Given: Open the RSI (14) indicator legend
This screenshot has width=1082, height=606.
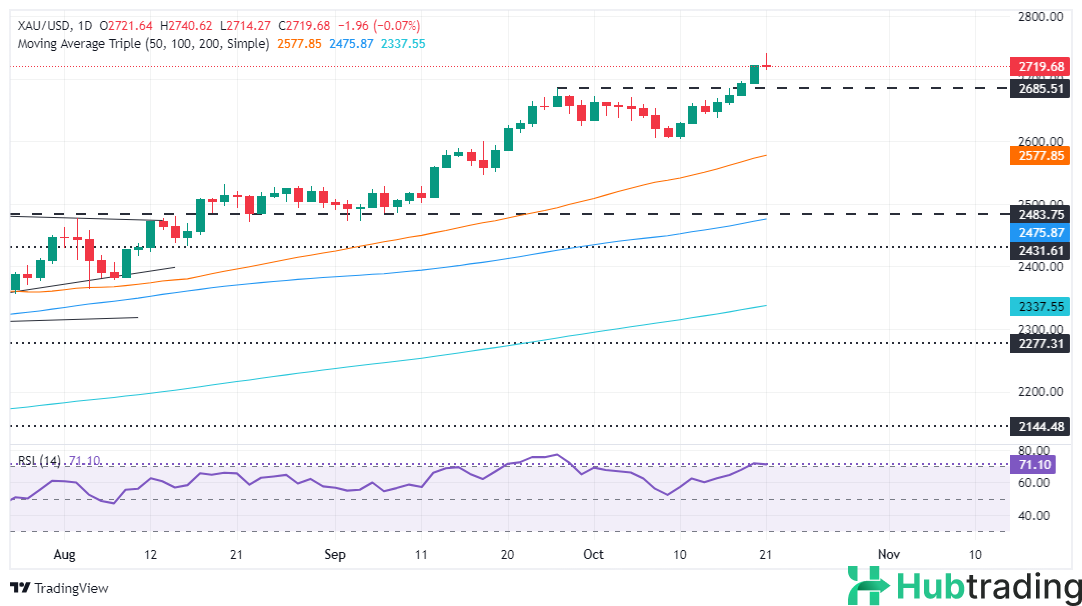Looking at the screenshot, I should 40,461.
